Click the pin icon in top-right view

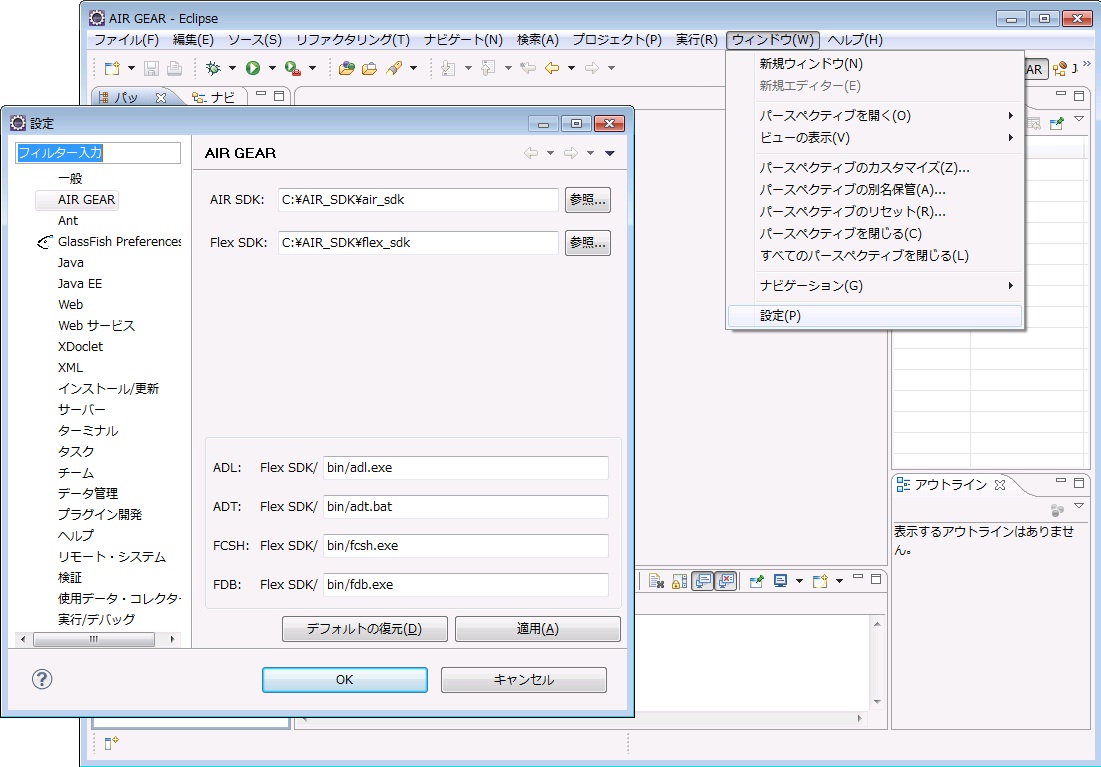[1056, 123]
